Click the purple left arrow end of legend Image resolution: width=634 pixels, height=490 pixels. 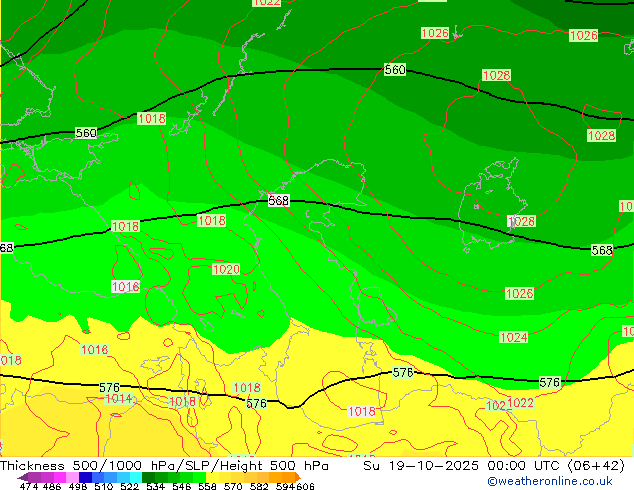(23, 477)
